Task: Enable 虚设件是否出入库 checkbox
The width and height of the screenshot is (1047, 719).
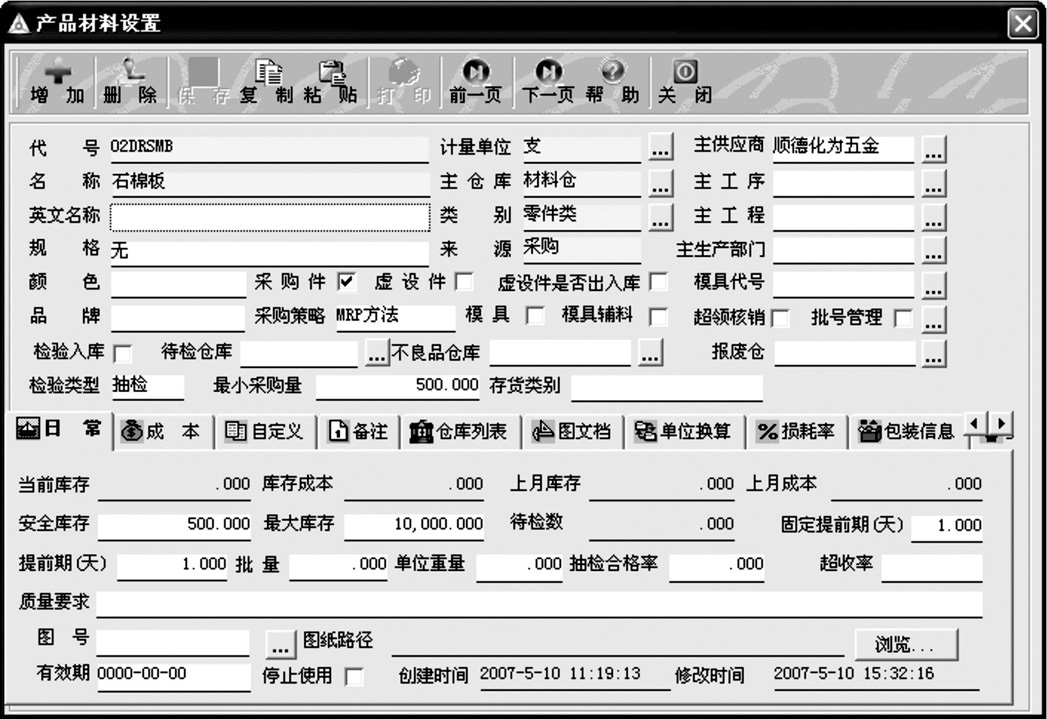Action: coord(658,282)
